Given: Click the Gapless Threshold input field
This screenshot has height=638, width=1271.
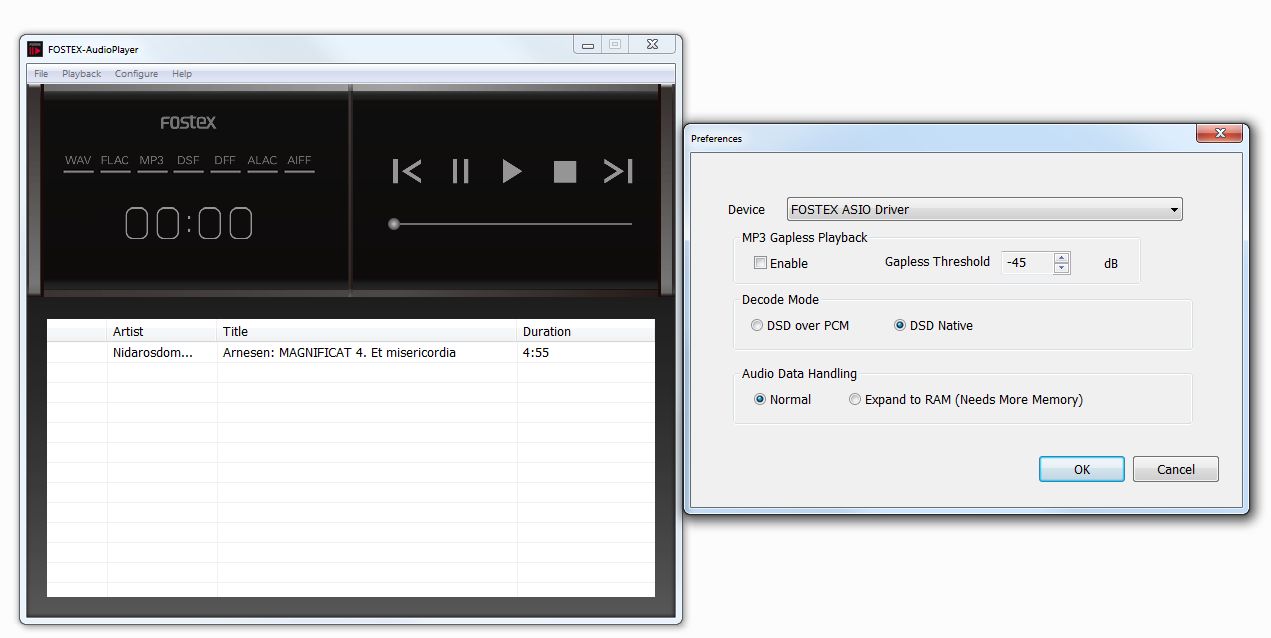Looking at the screenshot, I should click(1028, 263).
